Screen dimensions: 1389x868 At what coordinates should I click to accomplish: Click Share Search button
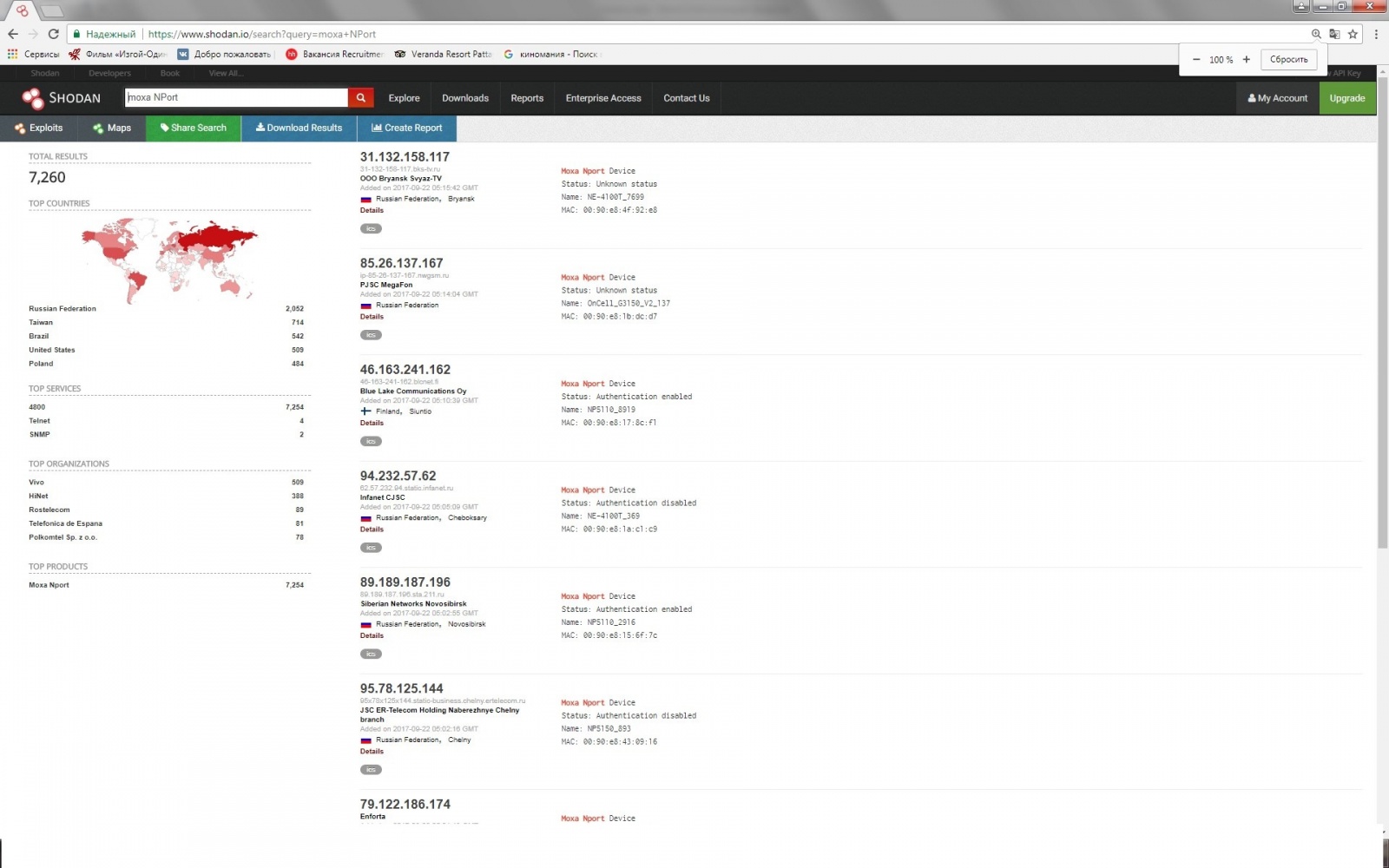194,128
